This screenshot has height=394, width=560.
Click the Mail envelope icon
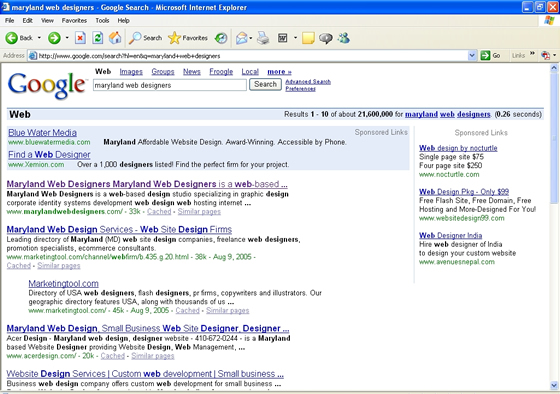click(242, 38)
